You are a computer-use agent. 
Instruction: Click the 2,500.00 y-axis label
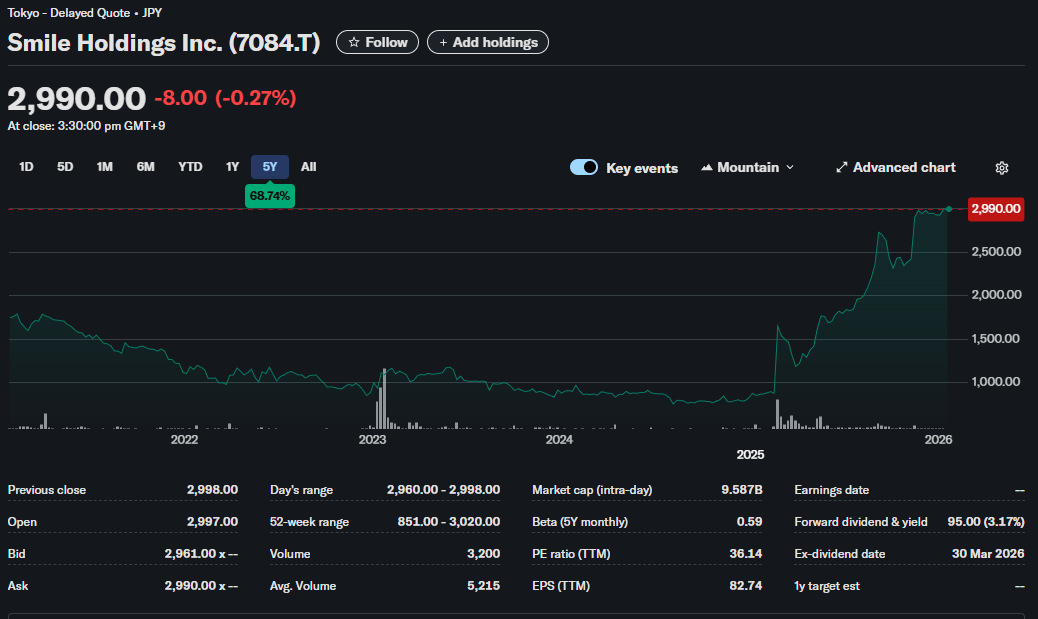tap(996, 252)
